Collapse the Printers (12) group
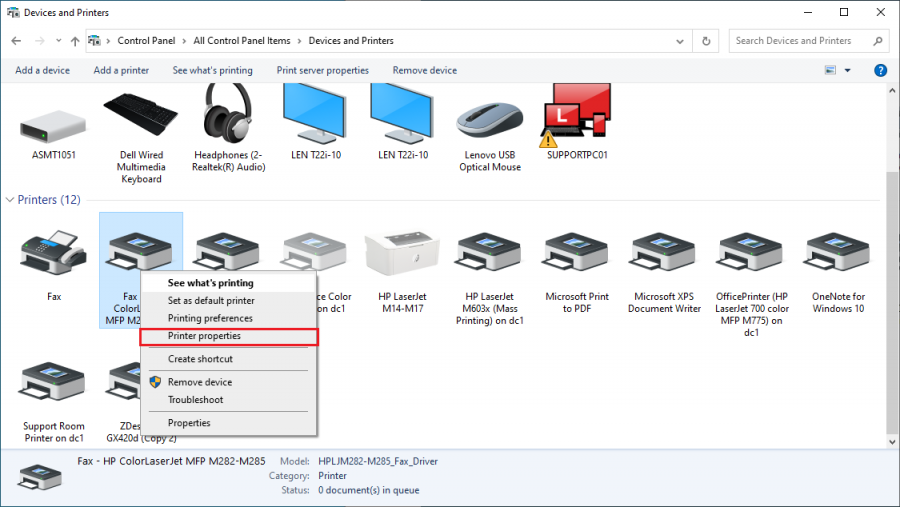This screenshot has height=507, width=900. pyautogui.click(x=10, y=200)
